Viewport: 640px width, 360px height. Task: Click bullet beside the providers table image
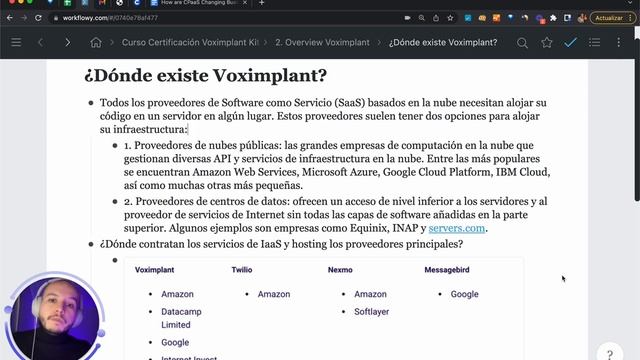[115, 260]
